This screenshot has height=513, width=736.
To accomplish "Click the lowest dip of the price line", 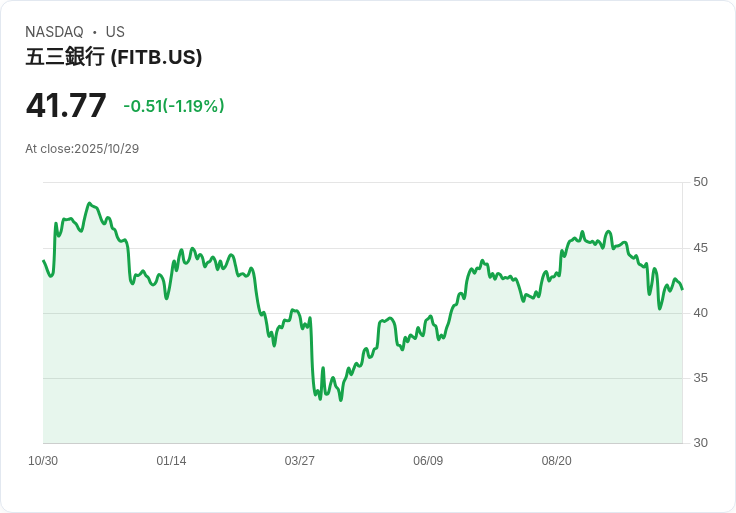I will pos(341,400).
